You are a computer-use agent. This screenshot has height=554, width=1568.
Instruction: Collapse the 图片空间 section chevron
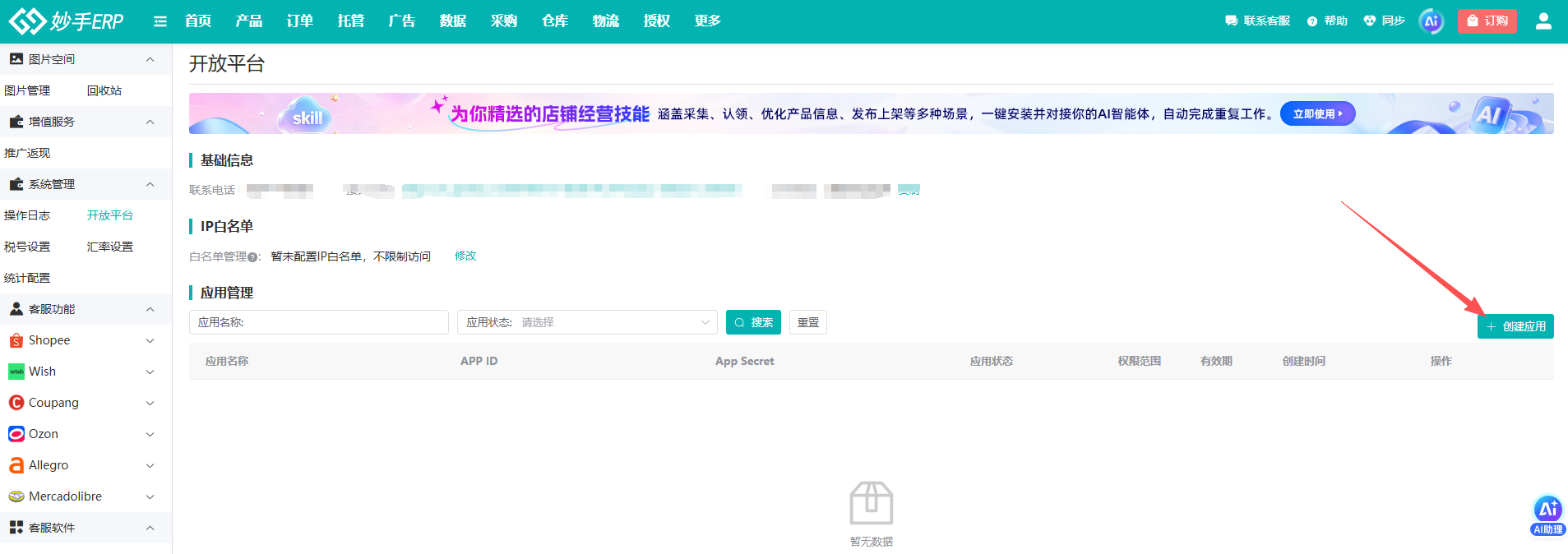pos(150,59)
